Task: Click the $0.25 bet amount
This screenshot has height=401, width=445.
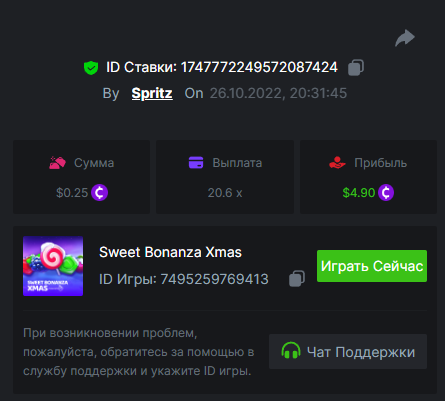Action: click(72, 193)
